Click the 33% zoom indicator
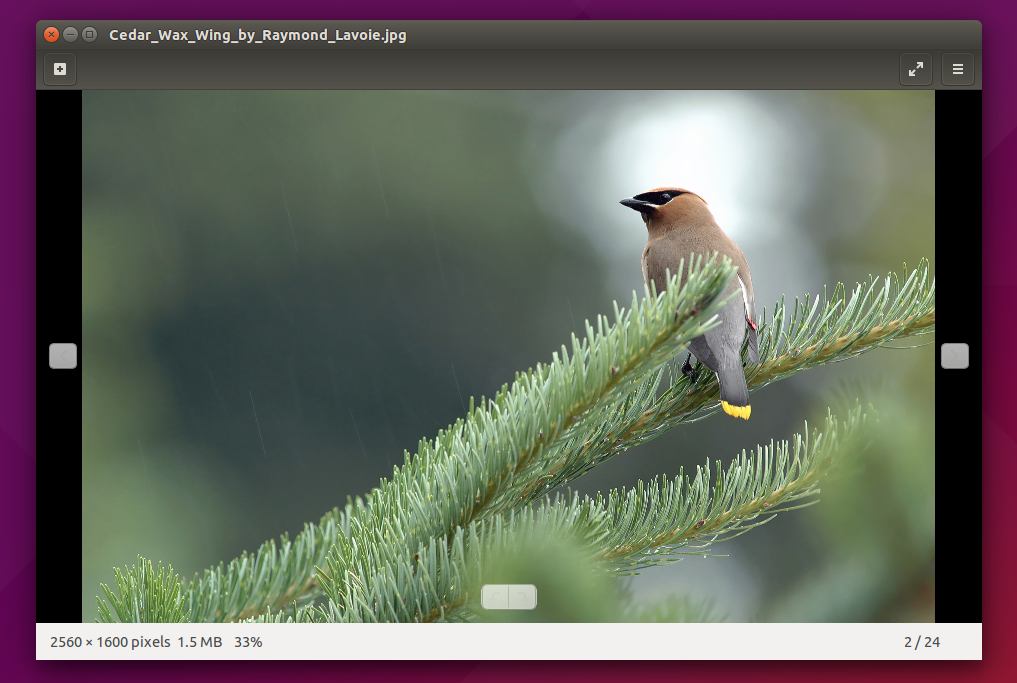The height and width of the screenshot is (683, 1017). click(250, 642)
